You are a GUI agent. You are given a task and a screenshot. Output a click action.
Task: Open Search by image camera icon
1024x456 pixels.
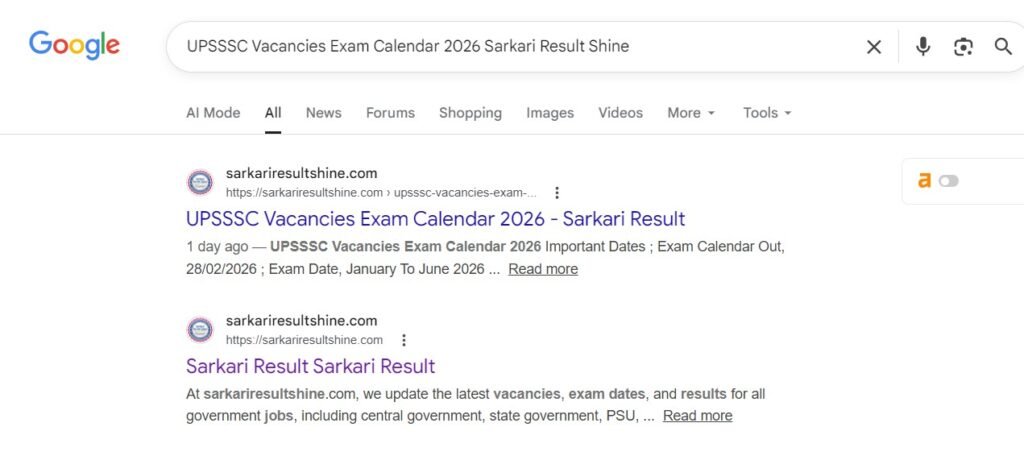[963, 46]
